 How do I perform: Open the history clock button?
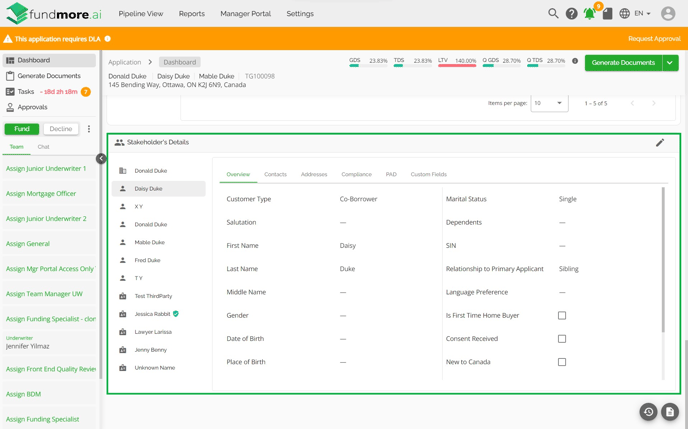click(x=649, y=411)
